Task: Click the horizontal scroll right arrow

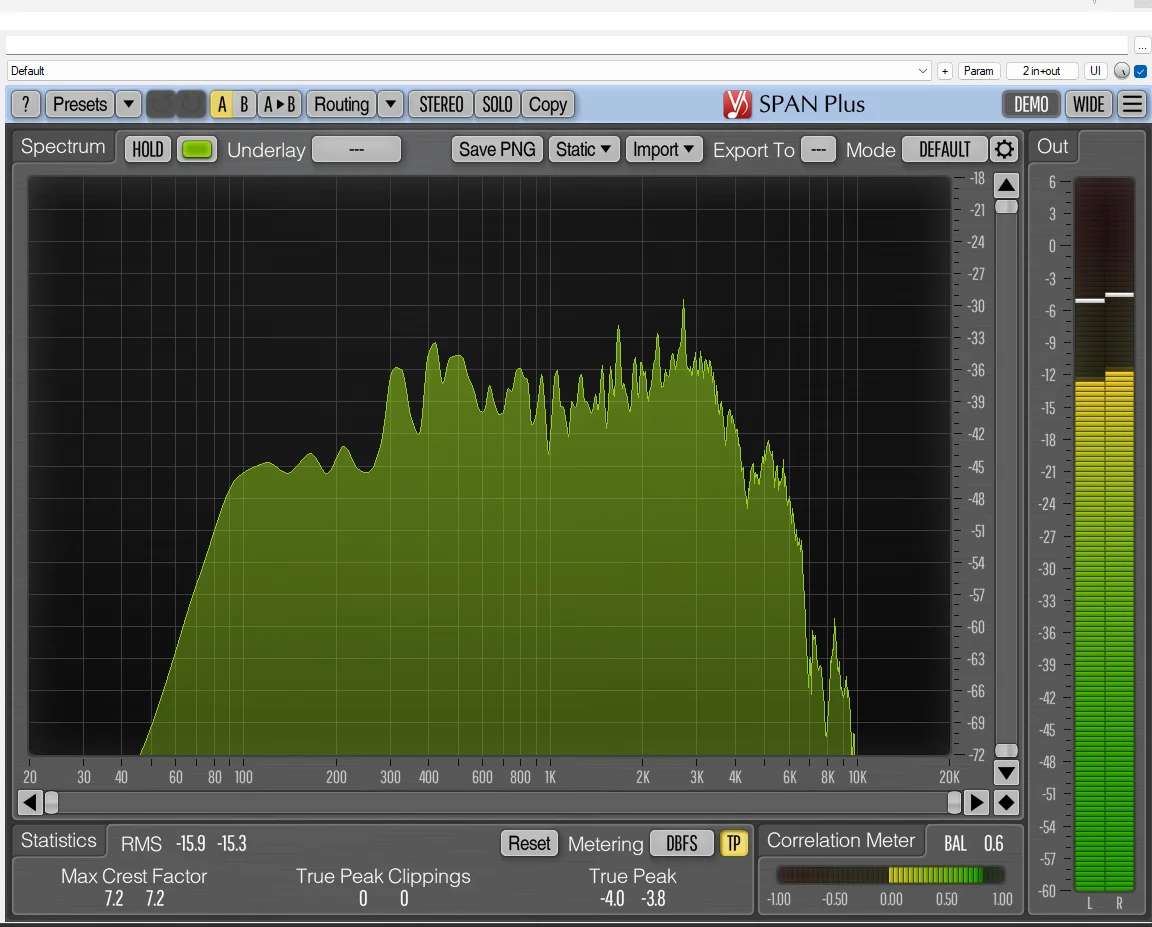Action: pos(976,802)
